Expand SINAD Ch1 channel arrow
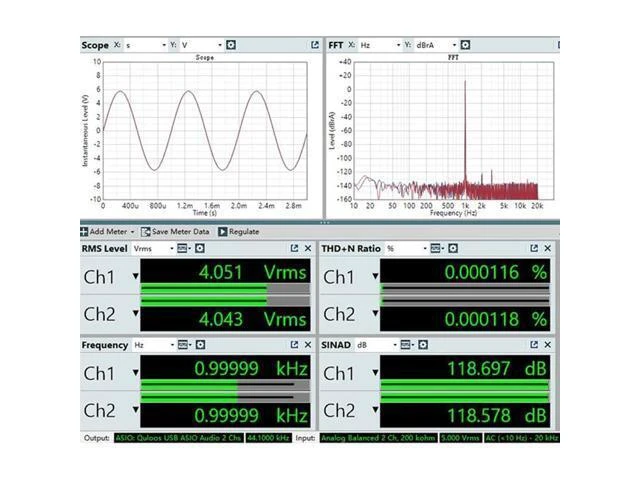Screen dimensions: 640x480 (375, 372)
